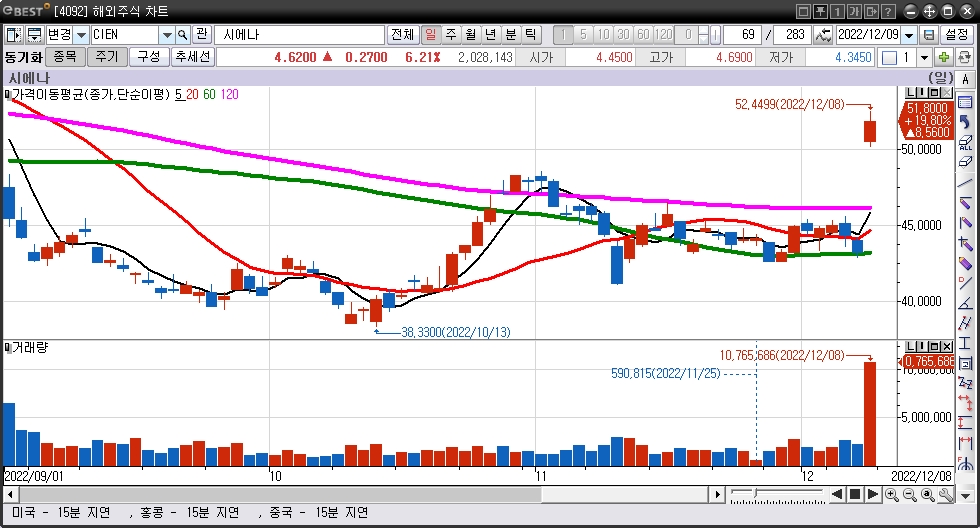Maximize volume panel with square button
The width and height of the screenshot is (980, 528).
pos(935,346)
